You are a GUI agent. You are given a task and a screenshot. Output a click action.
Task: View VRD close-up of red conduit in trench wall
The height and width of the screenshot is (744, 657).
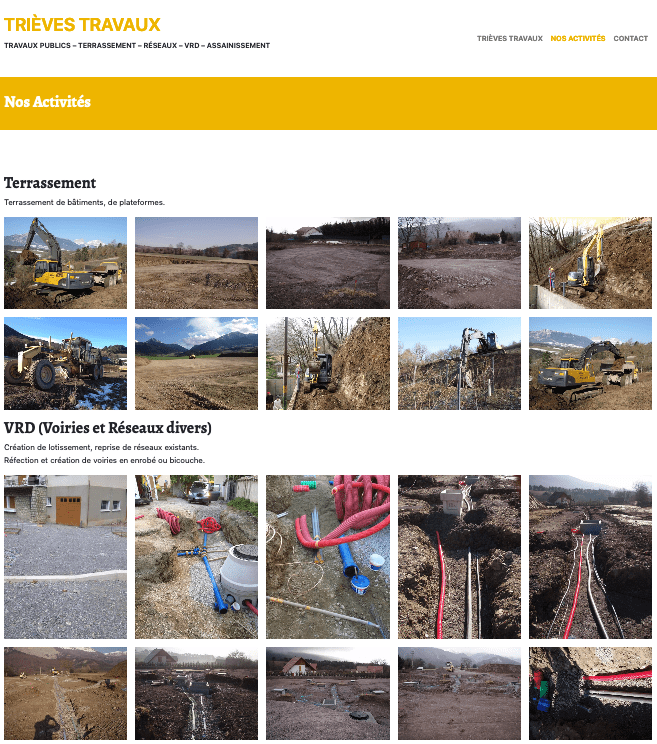click(x=590, y=693)
